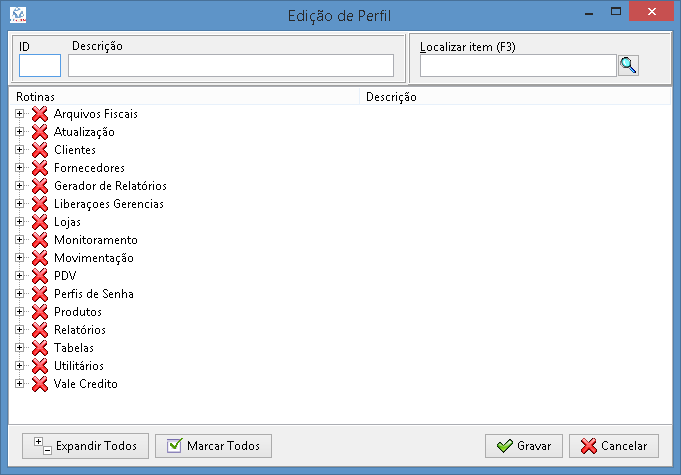The image size is (681, 475).
Task: Select the Perfis de Senha item
Action: pos(94,294)
